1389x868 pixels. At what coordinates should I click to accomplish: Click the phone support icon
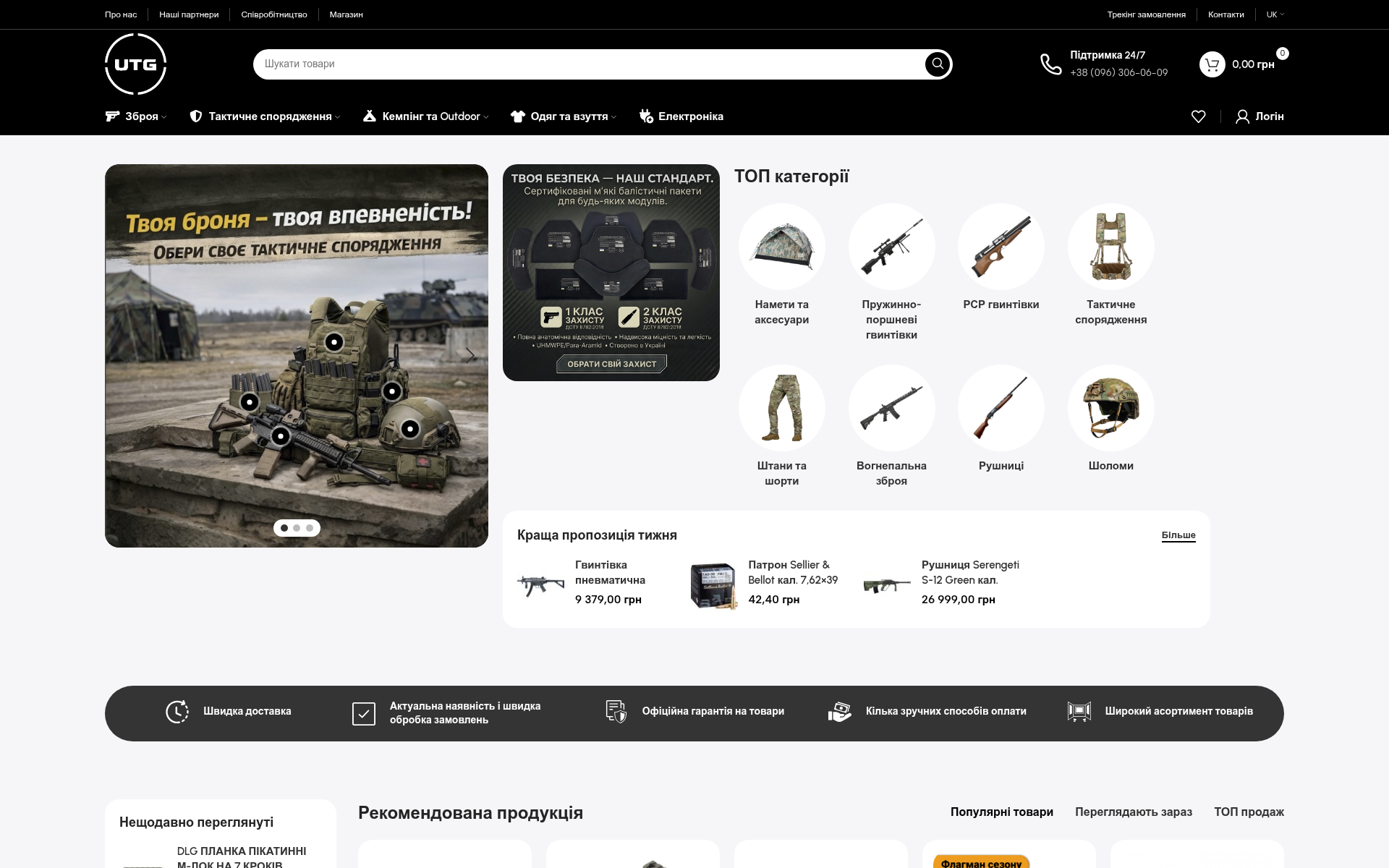tap(1051, 64)
